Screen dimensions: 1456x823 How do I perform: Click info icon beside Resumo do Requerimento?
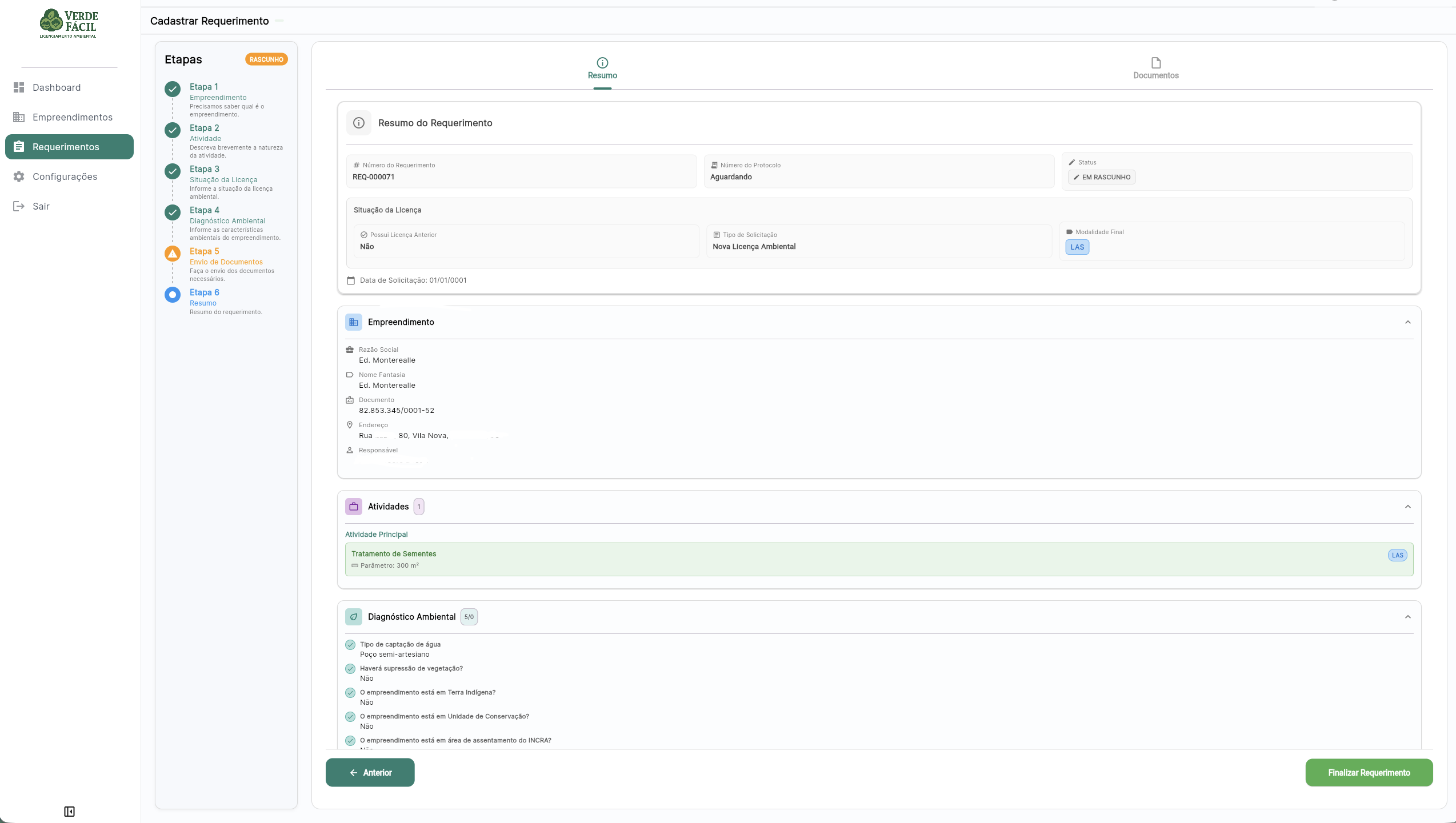point(359,123)
